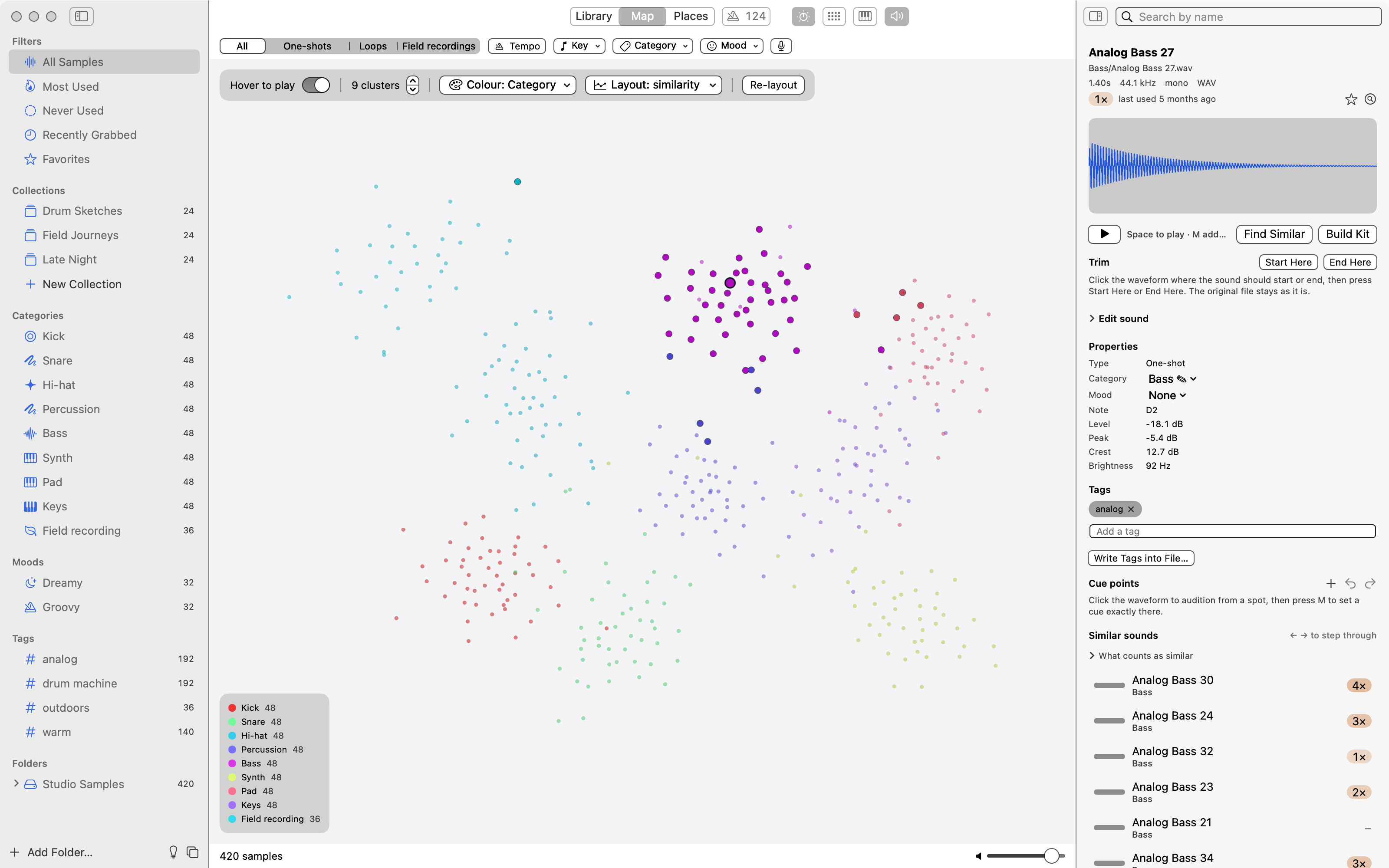The height and width of the screenshot is (868, 1389).
Task: Click the waveform display of Analog Bass 27
Action: coord(1232,166)
